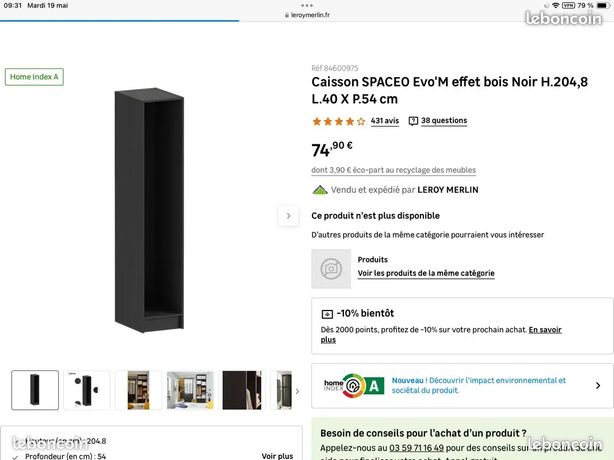Screen dimensions: 614x460
Task: Select the second thumbnail with cabinet parts
Action: coord(87,390)
